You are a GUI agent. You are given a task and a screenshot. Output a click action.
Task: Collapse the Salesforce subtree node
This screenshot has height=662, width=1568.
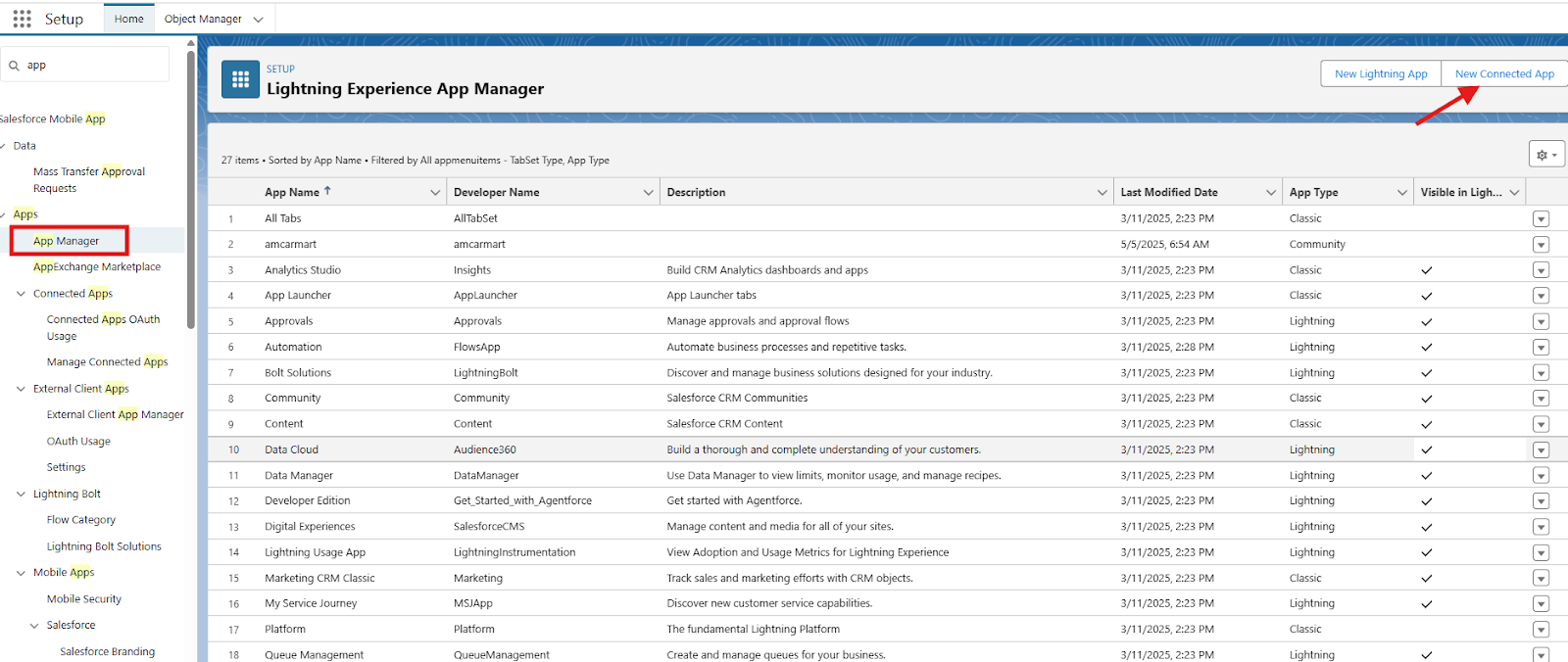(34, 626)
